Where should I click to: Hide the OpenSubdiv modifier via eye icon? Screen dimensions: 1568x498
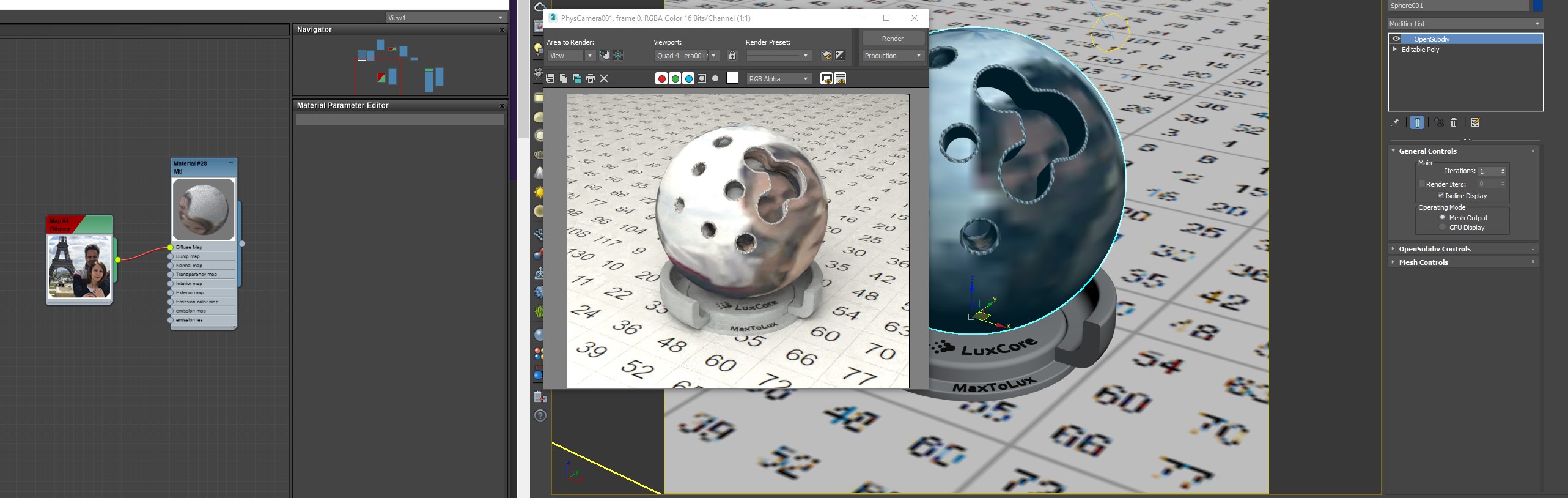click(1396, 39)
